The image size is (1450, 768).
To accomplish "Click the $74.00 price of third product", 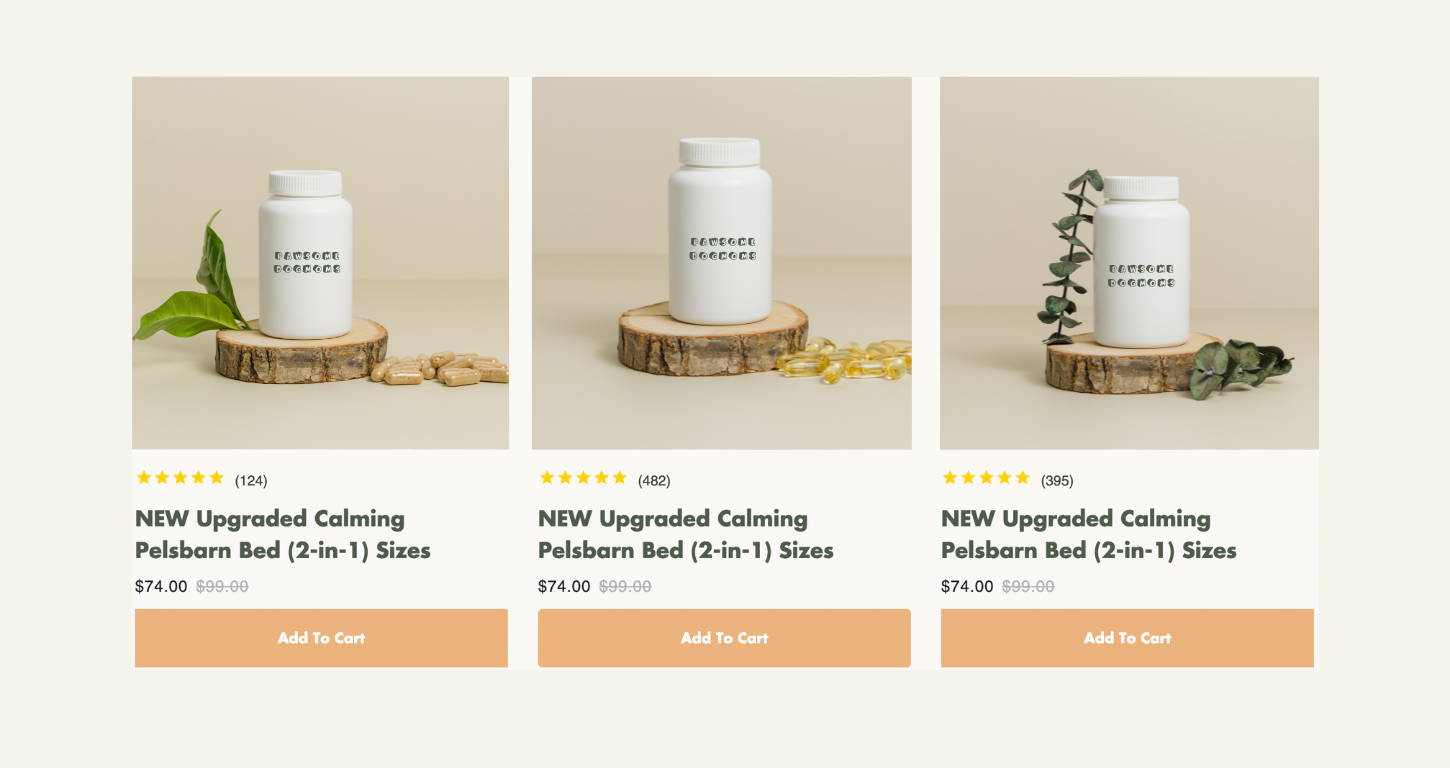I will click(x=967, y=586).
